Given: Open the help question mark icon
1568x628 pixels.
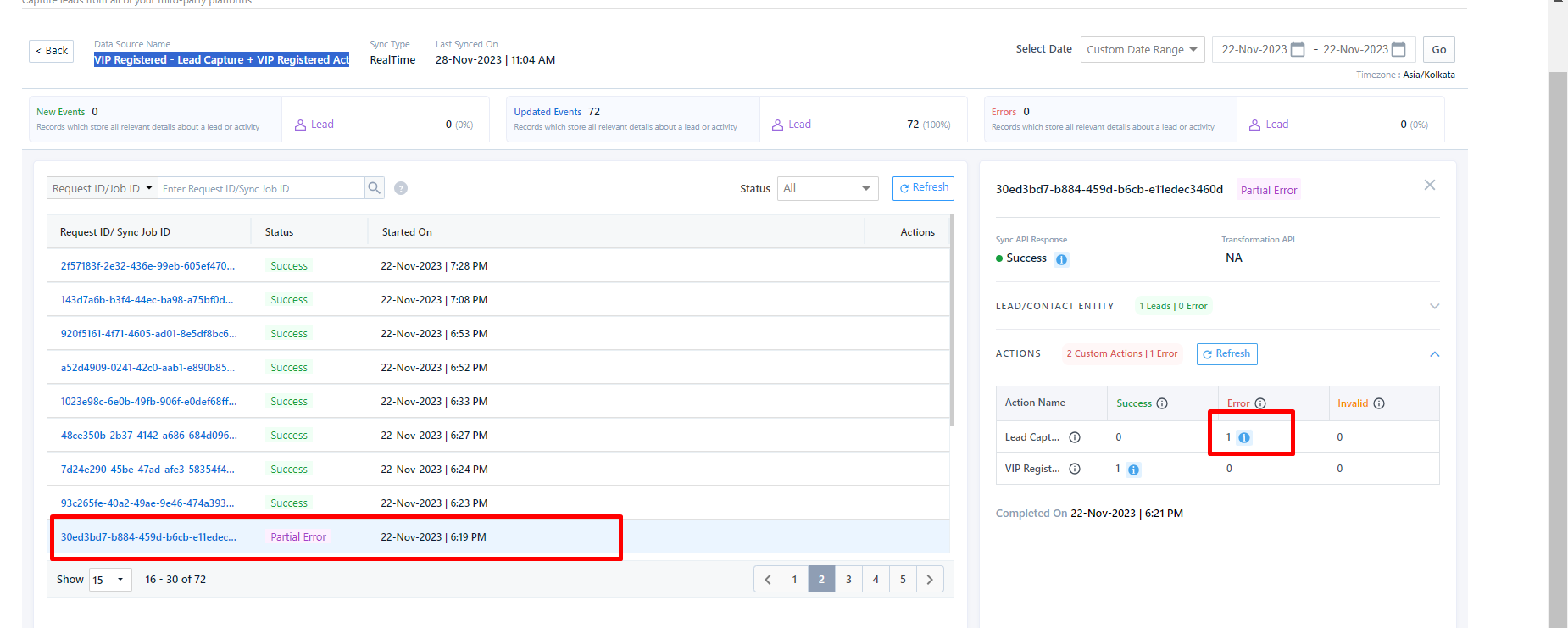Looking at the screenshot, I should 401,188.
